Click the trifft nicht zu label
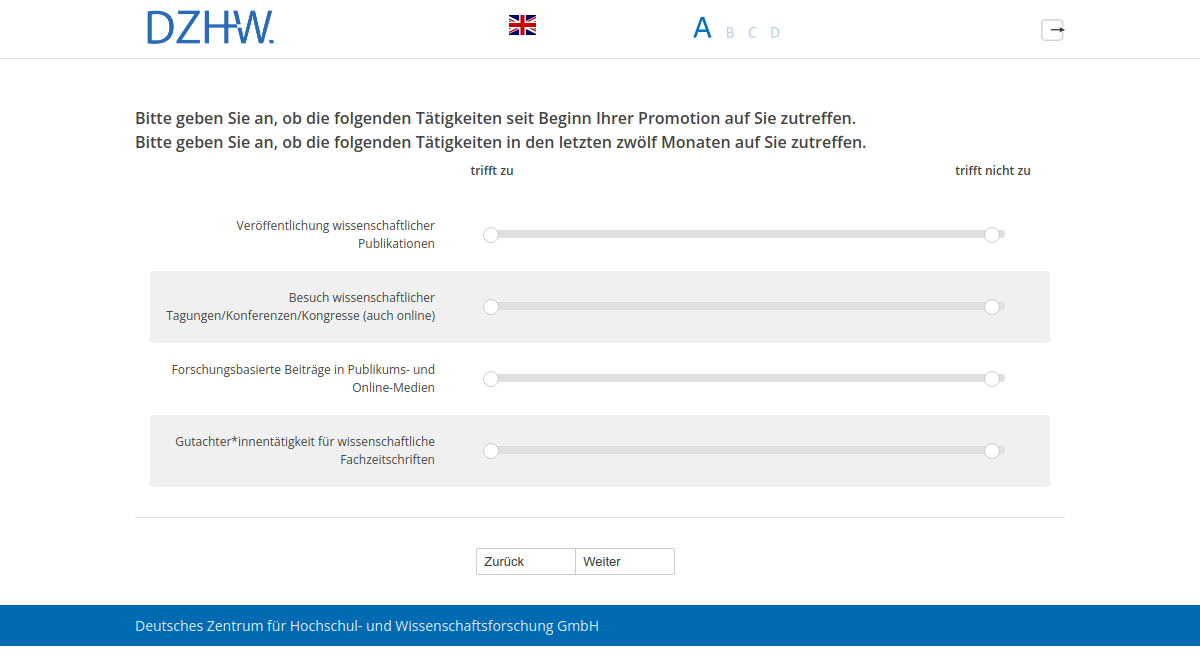The height and width of the screenshot is (655, 1200). (x=993, y=170)
